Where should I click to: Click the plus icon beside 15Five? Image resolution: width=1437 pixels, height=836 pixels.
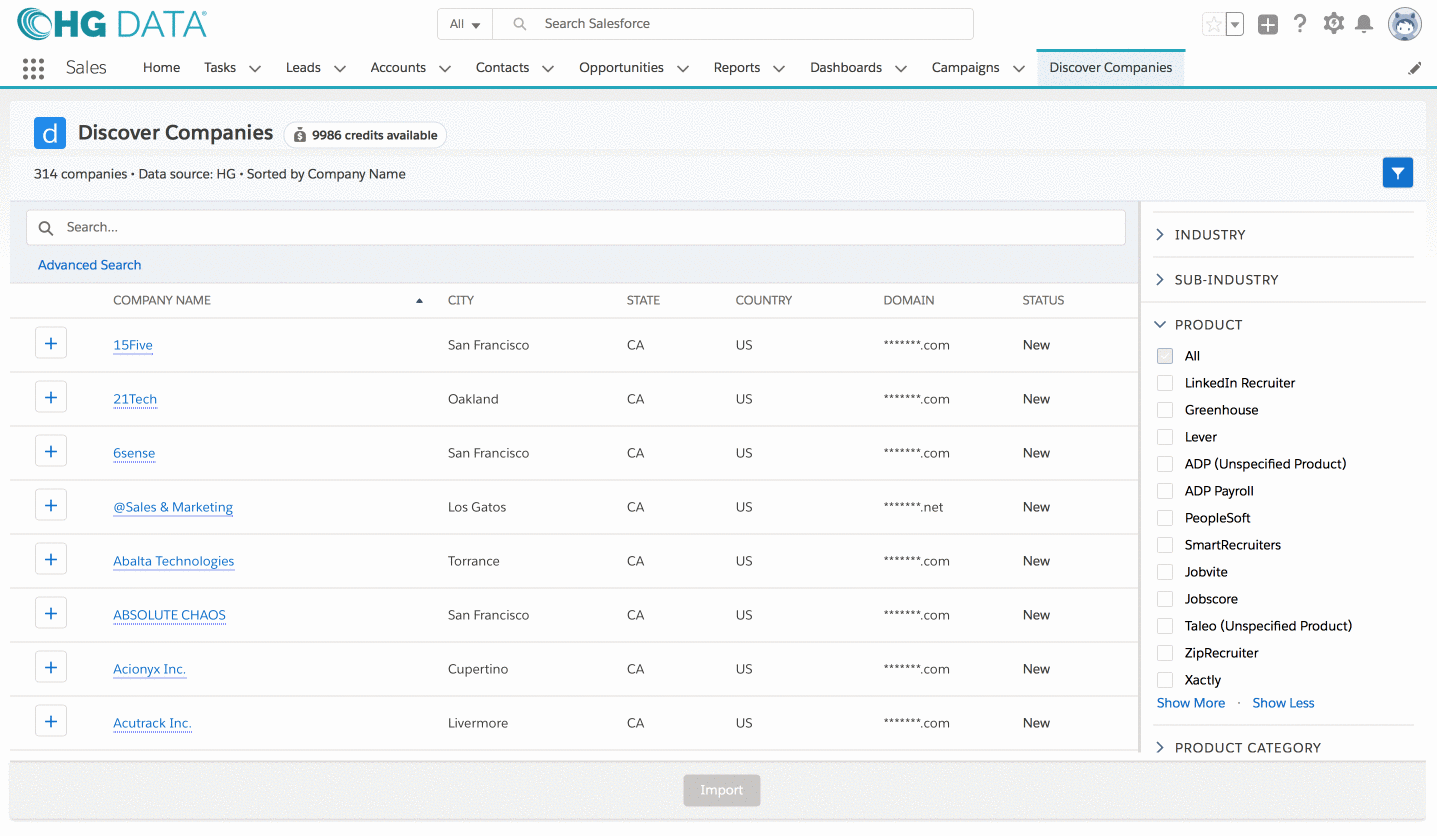coord(51,344)
